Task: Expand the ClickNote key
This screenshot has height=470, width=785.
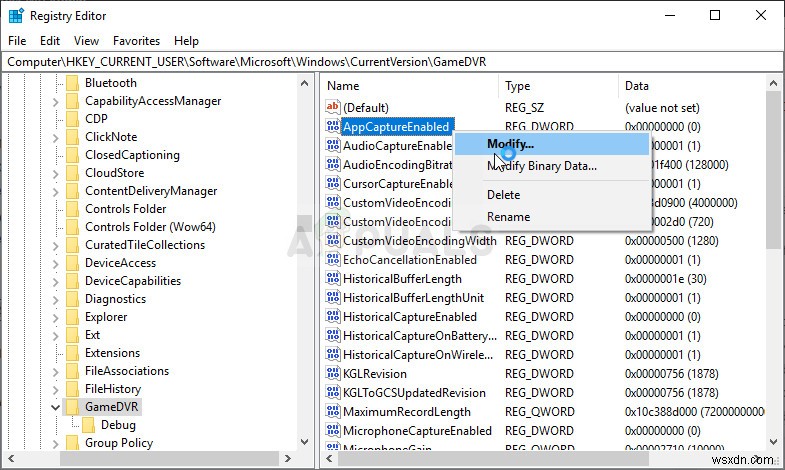Action: pyautogui.click(x=56, y=138)
